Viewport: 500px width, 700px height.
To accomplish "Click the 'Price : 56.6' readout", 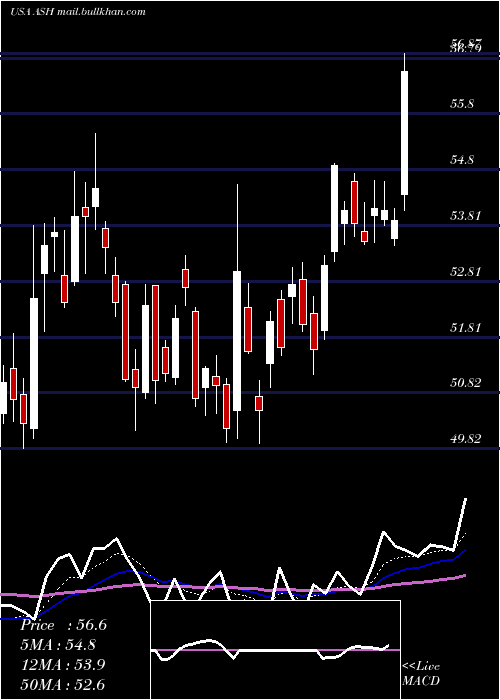I will point(63,625).
